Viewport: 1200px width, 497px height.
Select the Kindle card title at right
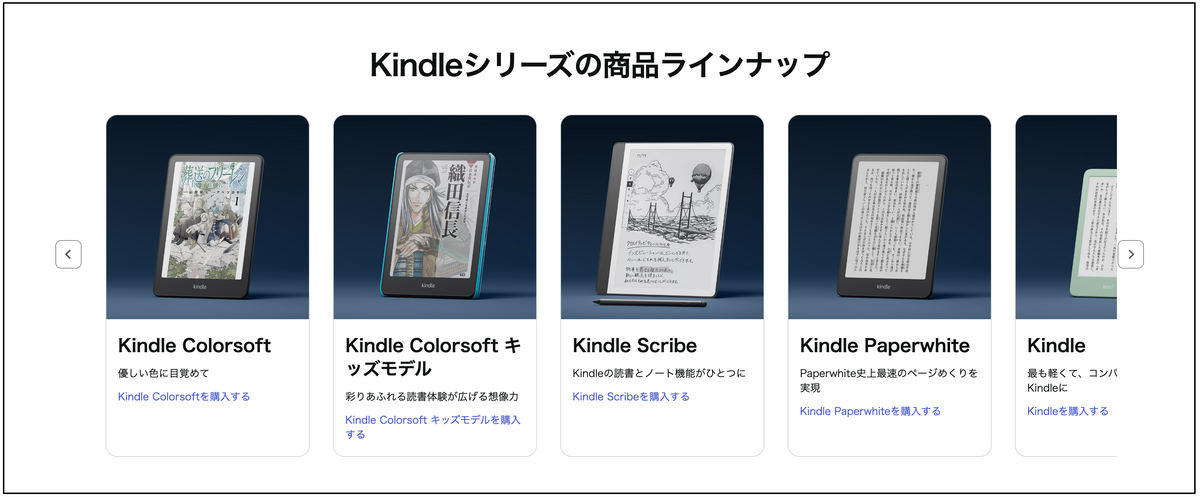(x=1056, y=346)
